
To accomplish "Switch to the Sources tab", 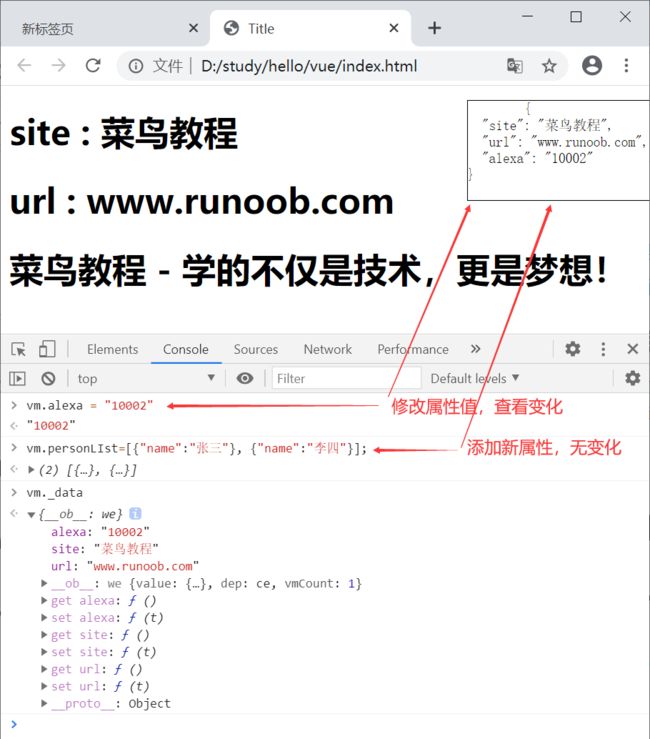I will point(256,349).
